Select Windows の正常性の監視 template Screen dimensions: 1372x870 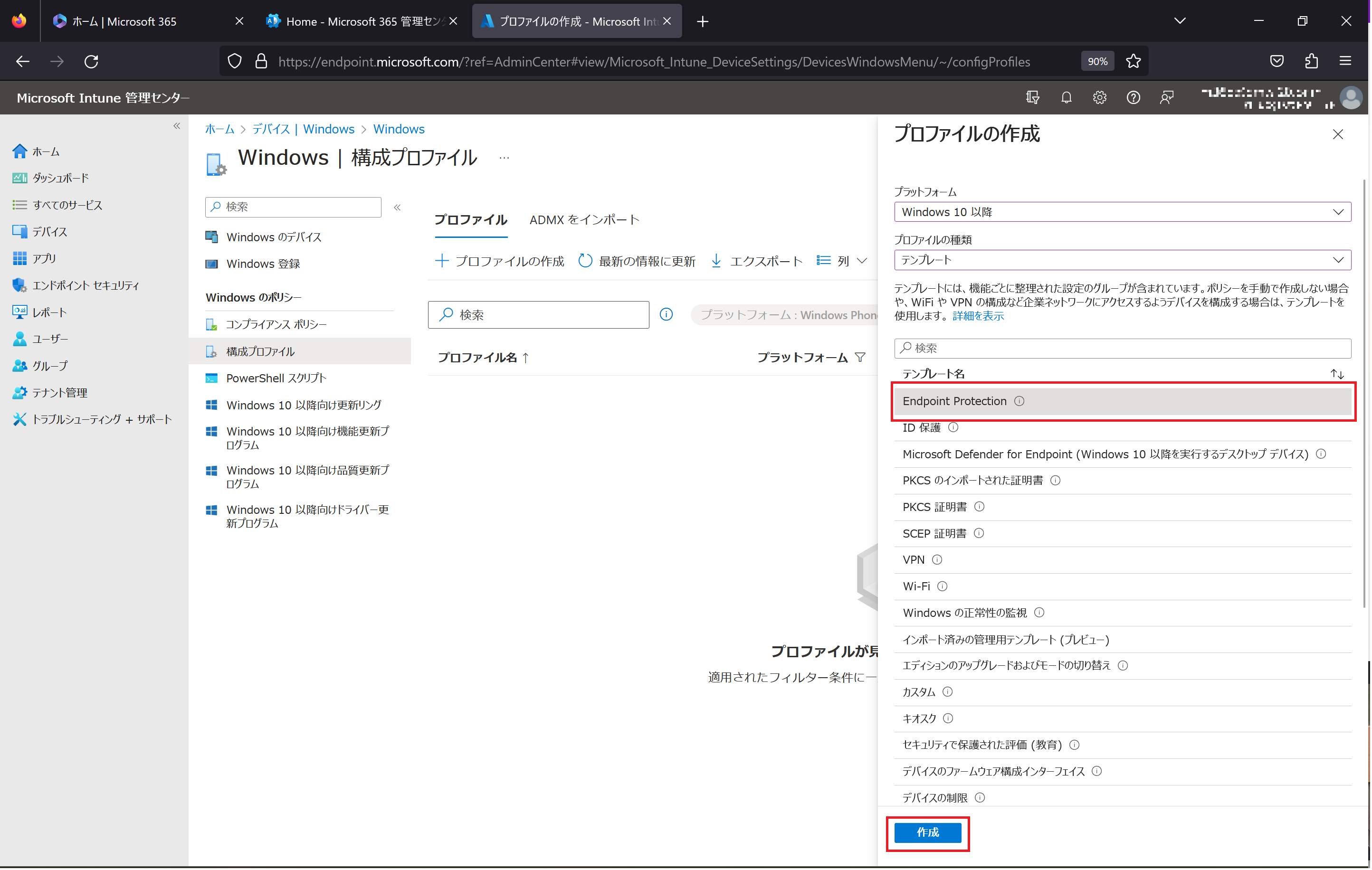point(1123,613)
